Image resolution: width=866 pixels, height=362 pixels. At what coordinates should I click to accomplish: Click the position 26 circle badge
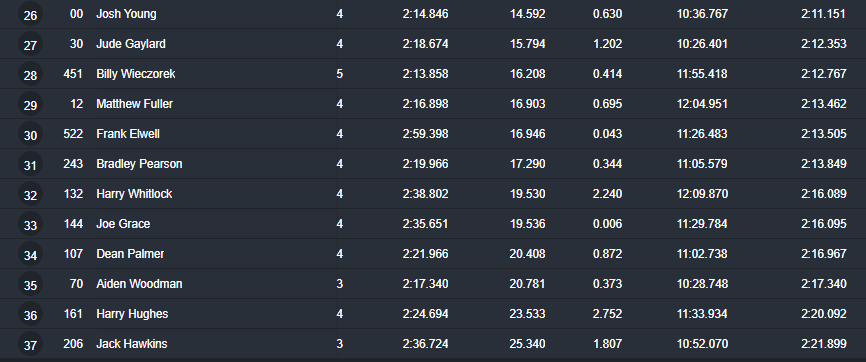(x=30, y=15)
